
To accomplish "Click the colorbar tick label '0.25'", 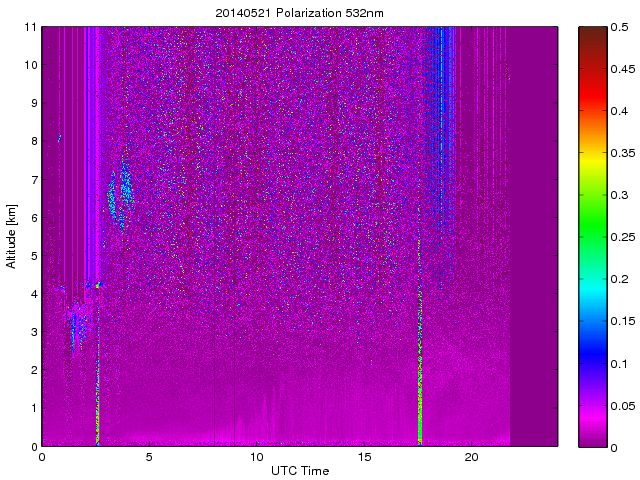I will pos(623,237).
